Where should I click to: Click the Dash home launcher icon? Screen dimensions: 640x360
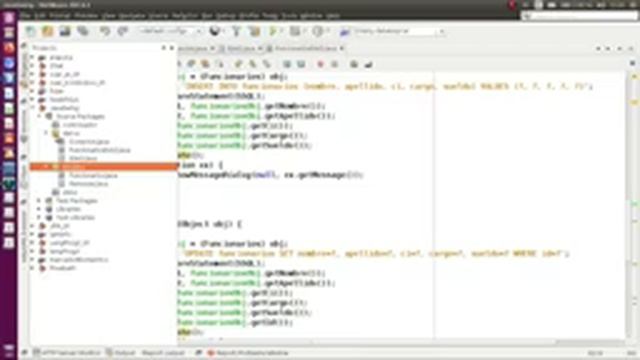(9, 17)
